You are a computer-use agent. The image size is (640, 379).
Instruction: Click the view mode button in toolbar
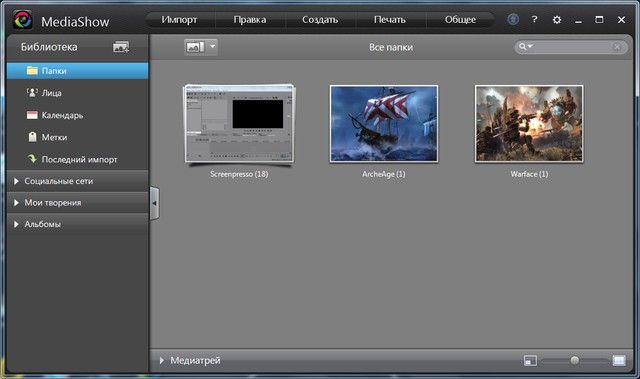196,47
